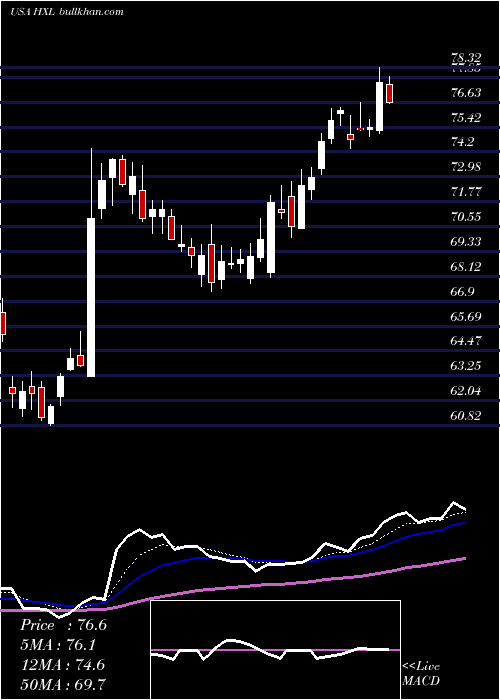The image size is (500, 700).
Task: Click the last red candlestick at the top right
Action: click(390, 93)
